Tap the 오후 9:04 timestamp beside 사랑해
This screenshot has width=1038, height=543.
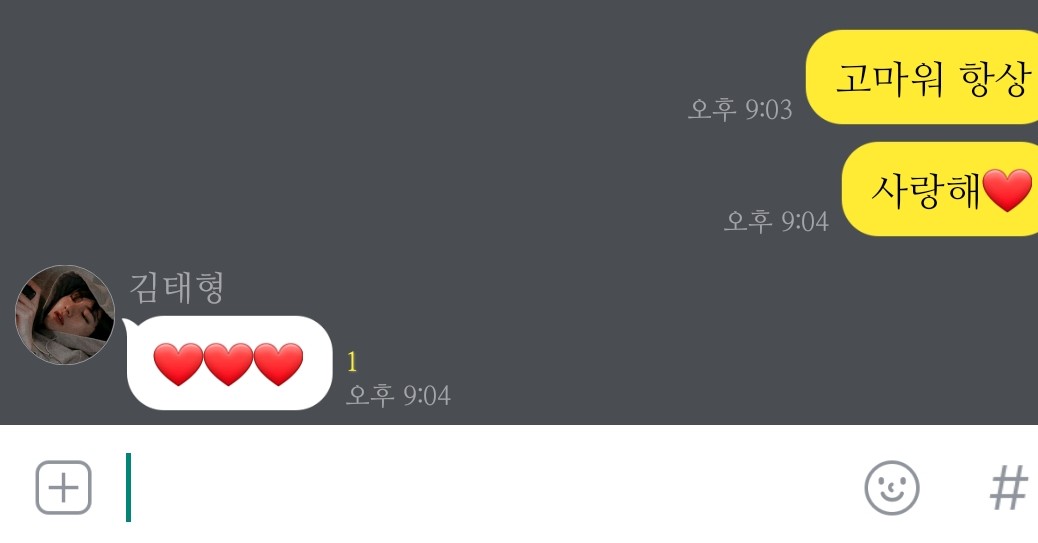776,221
